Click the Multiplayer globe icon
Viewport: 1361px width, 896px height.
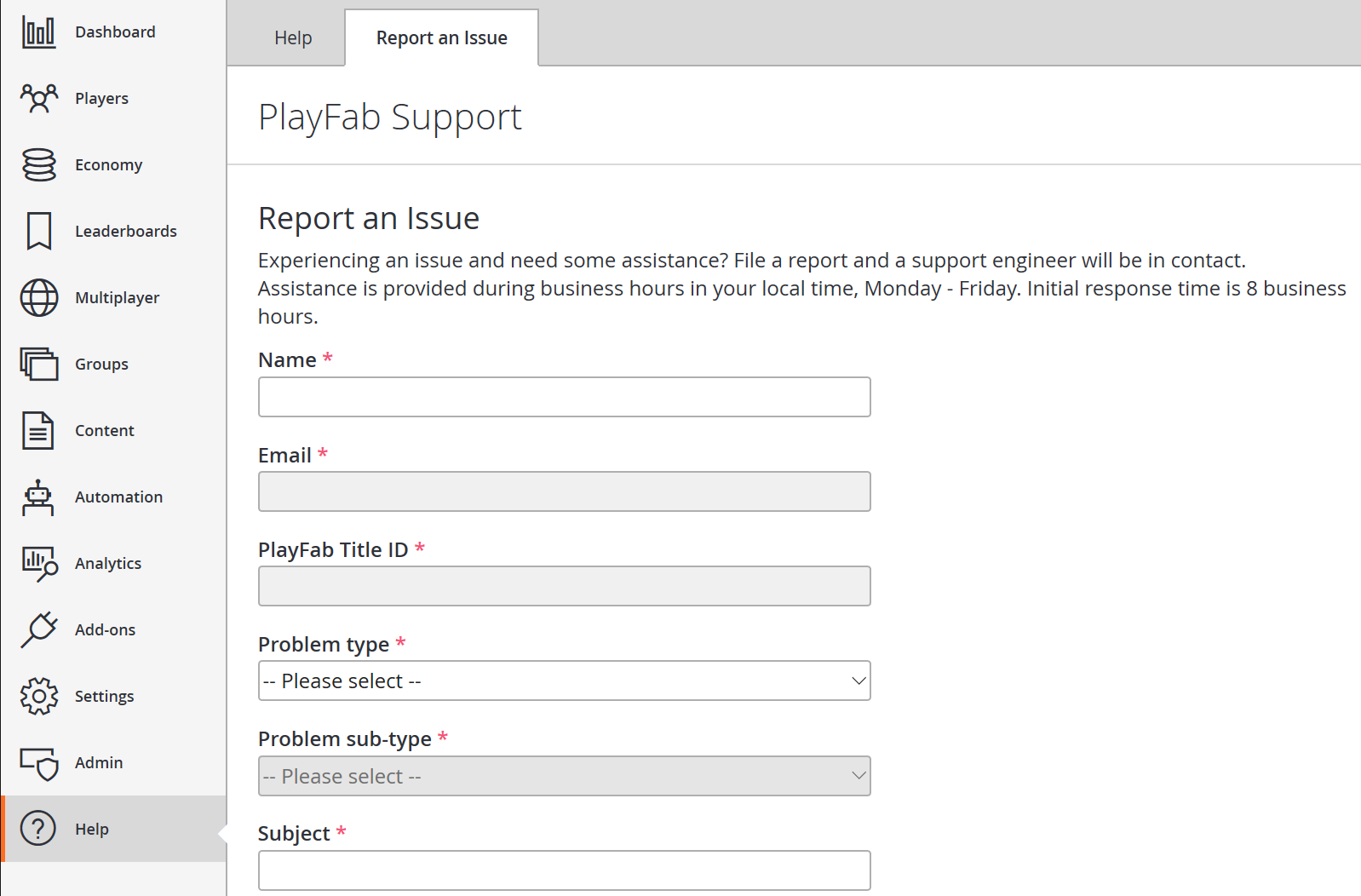click(x=38, y=298)
